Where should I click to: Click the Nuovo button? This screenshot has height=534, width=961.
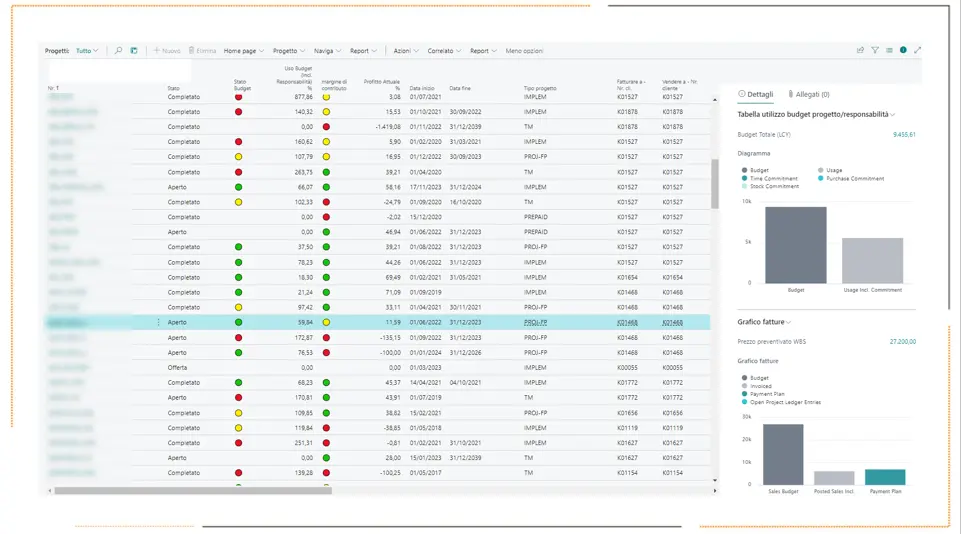click(x=167, y=51)
